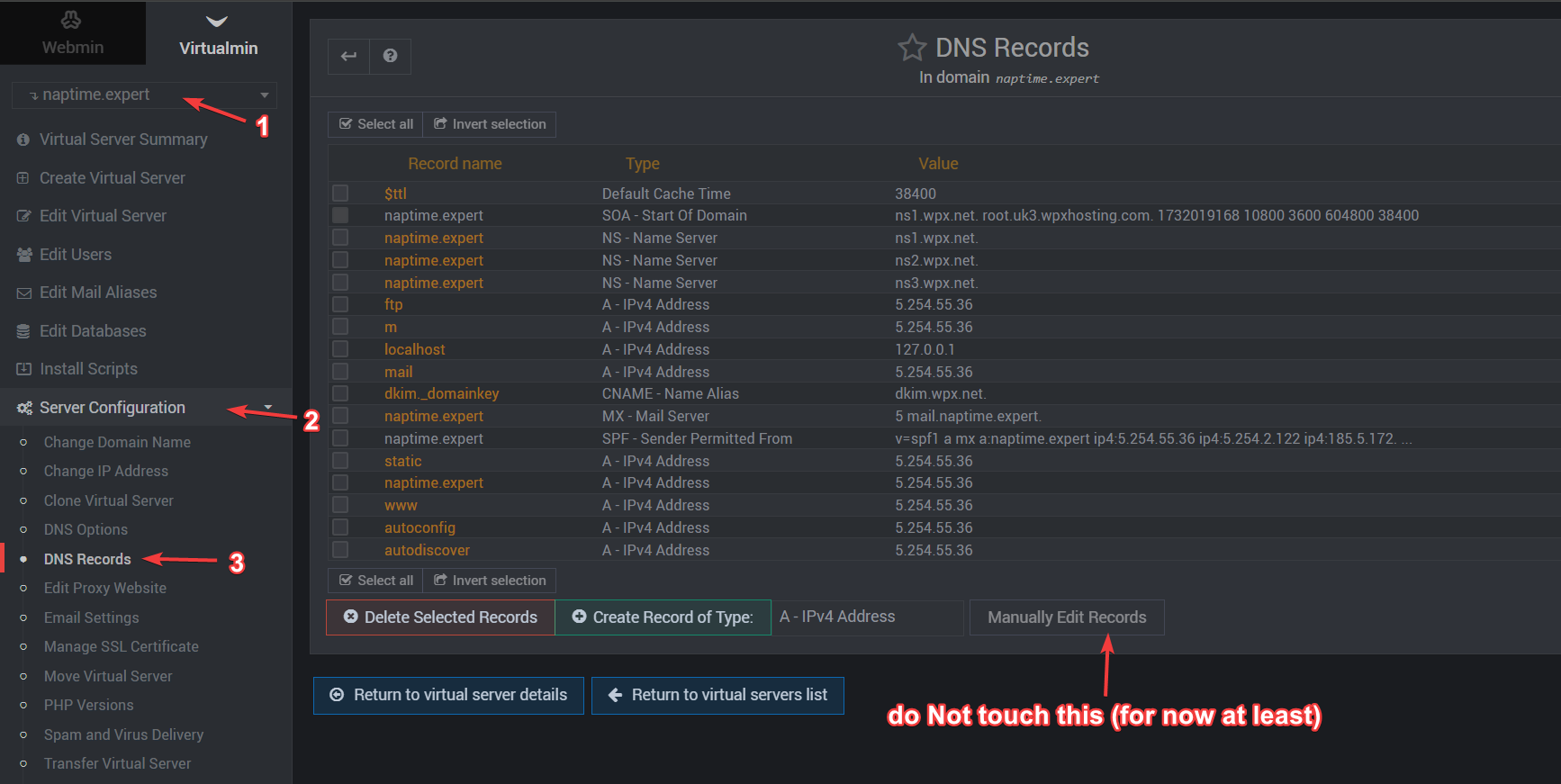This screenshot has width=1561, height=784.
Task: Open the autoconfig record link
Action: [420, 527]
